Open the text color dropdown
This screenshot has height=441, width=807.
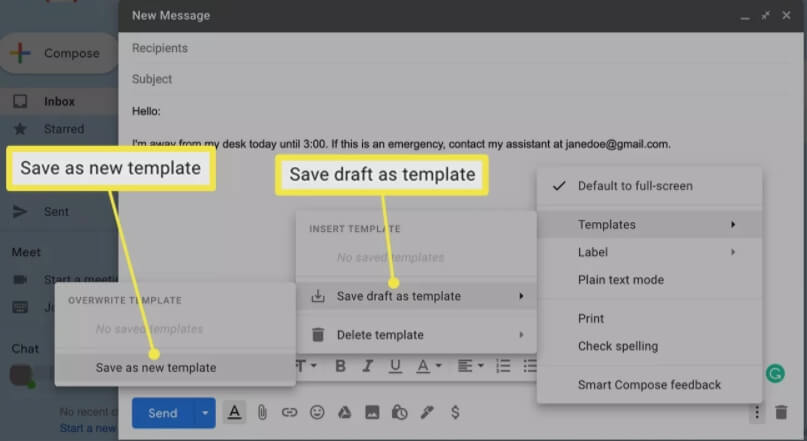429,366
